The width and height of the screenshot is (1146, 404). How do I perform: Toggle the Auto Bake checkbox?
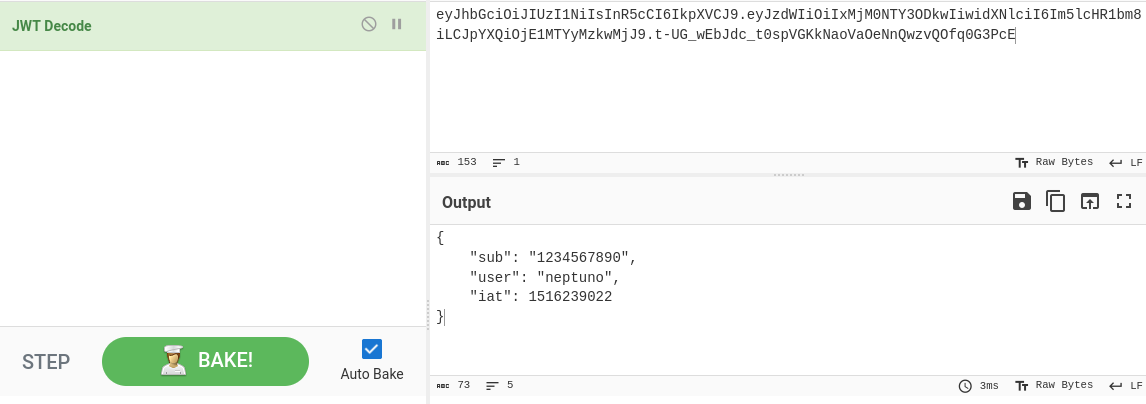point(372,348)
